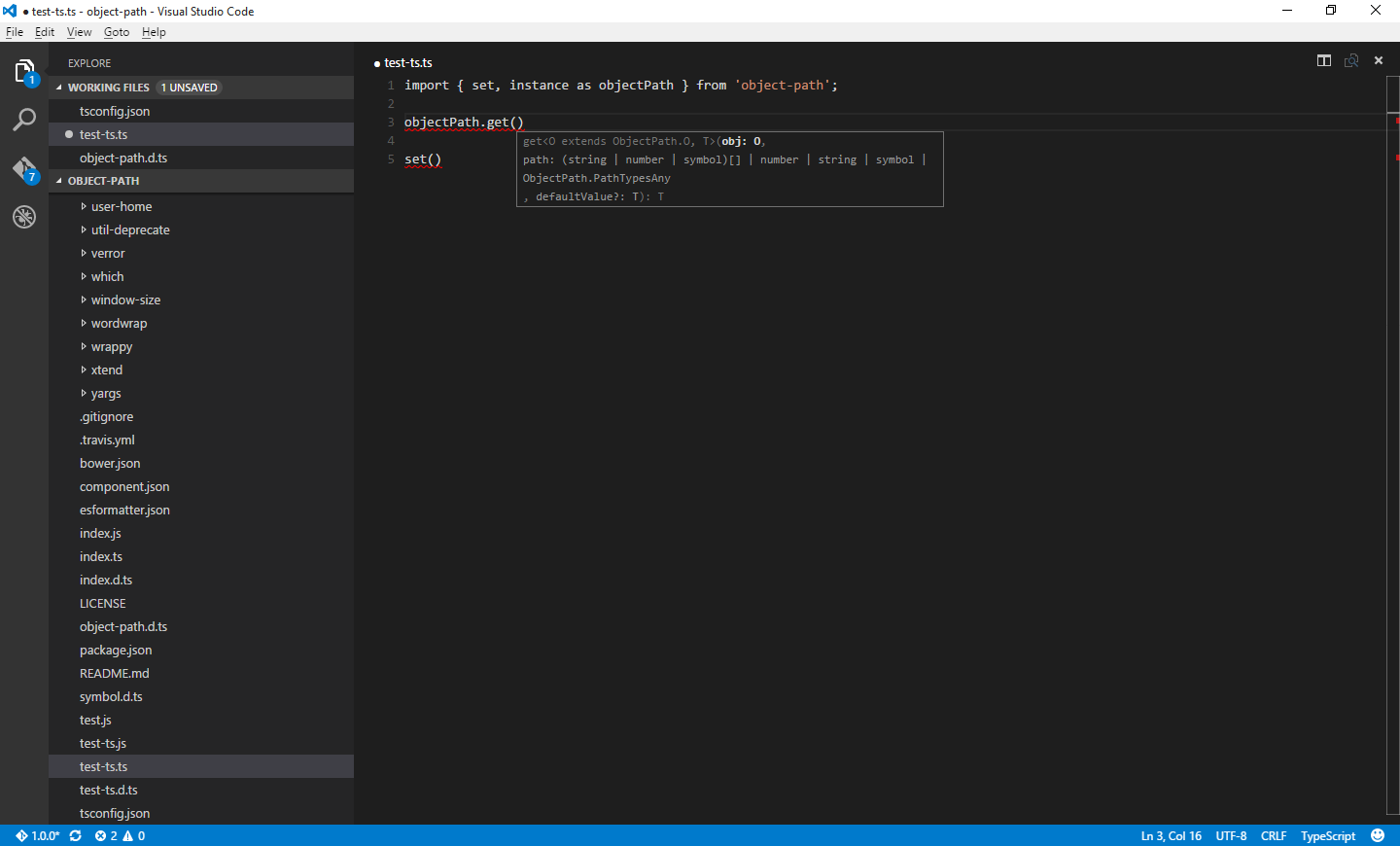Open the Search view icon

click(x=24, y=121)
